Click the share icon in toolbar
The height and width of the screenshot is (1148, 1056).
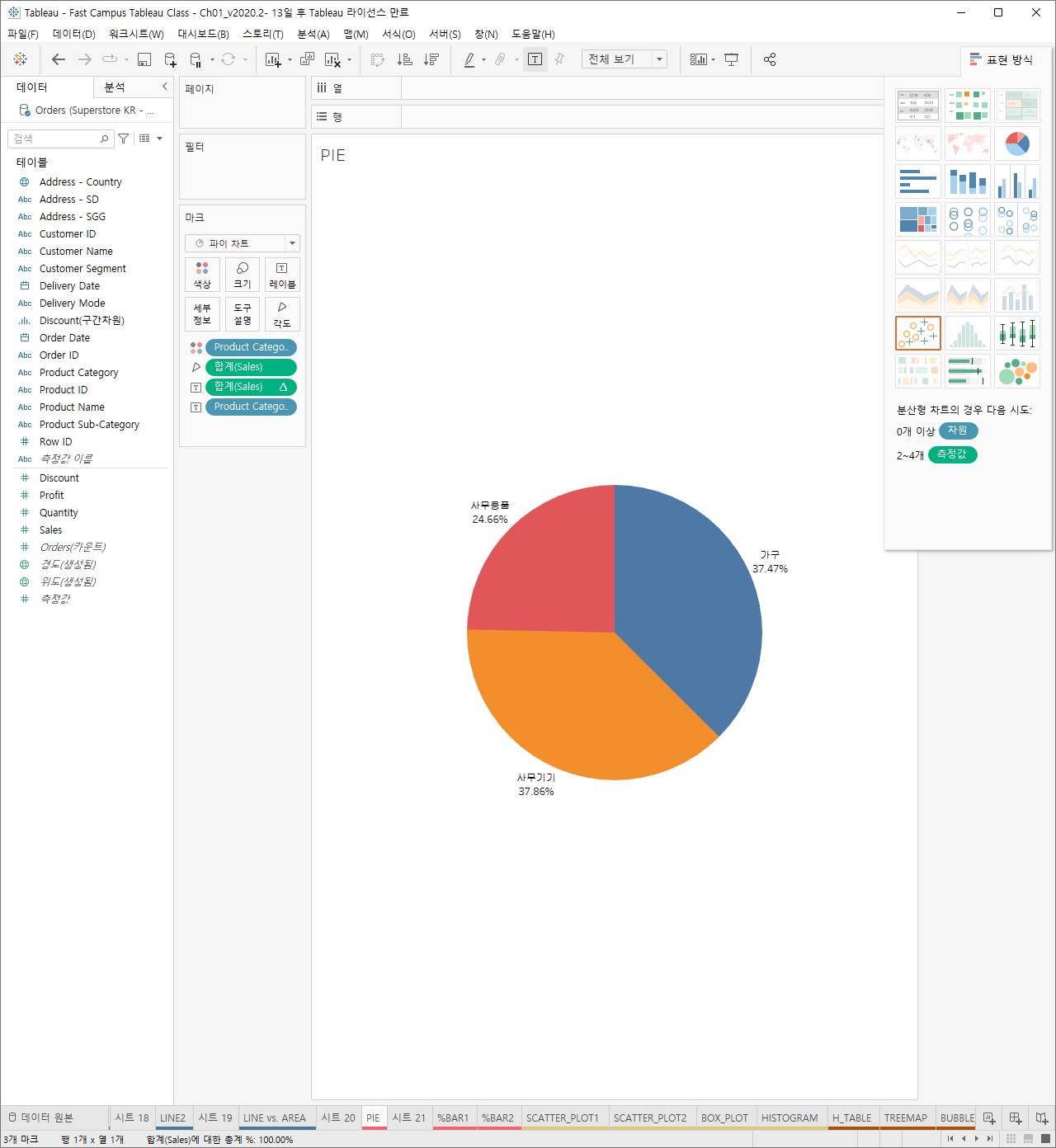pyautogui.click(x=770, y=59)
